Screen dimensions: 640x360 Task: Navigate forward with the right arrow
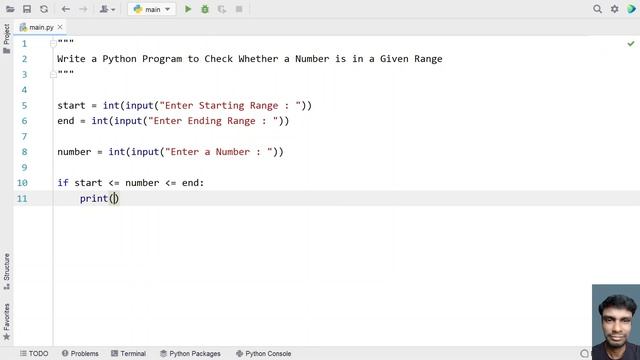coord(83,9)
